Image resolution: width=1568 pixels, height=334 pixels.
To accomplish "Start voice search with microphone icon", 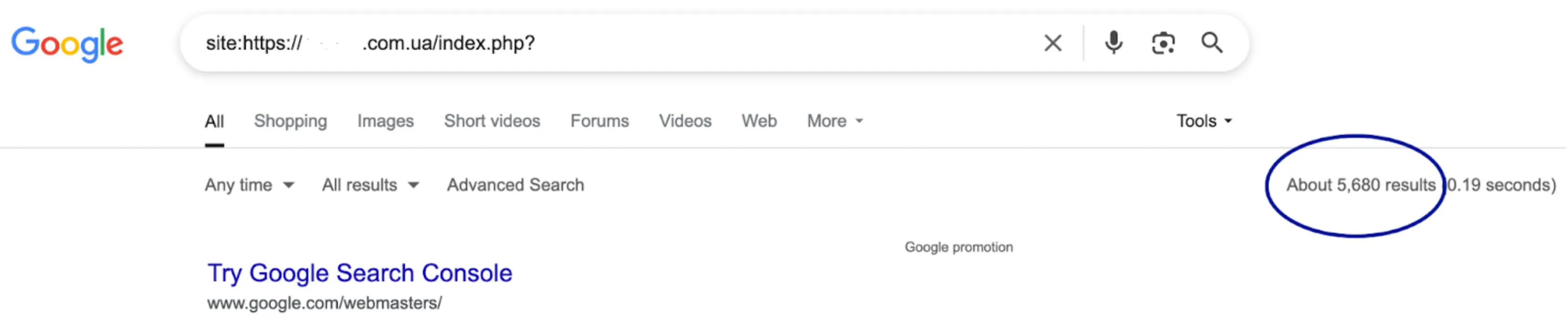I will coord(1114,43).
